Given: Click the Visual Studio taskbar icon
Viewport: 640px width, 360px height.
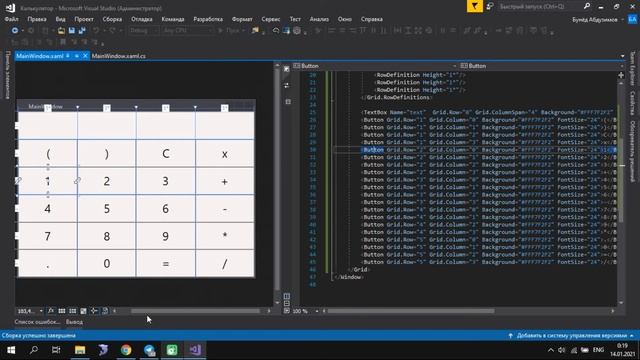Looking at the screenshot, I should tap(195, 350).
